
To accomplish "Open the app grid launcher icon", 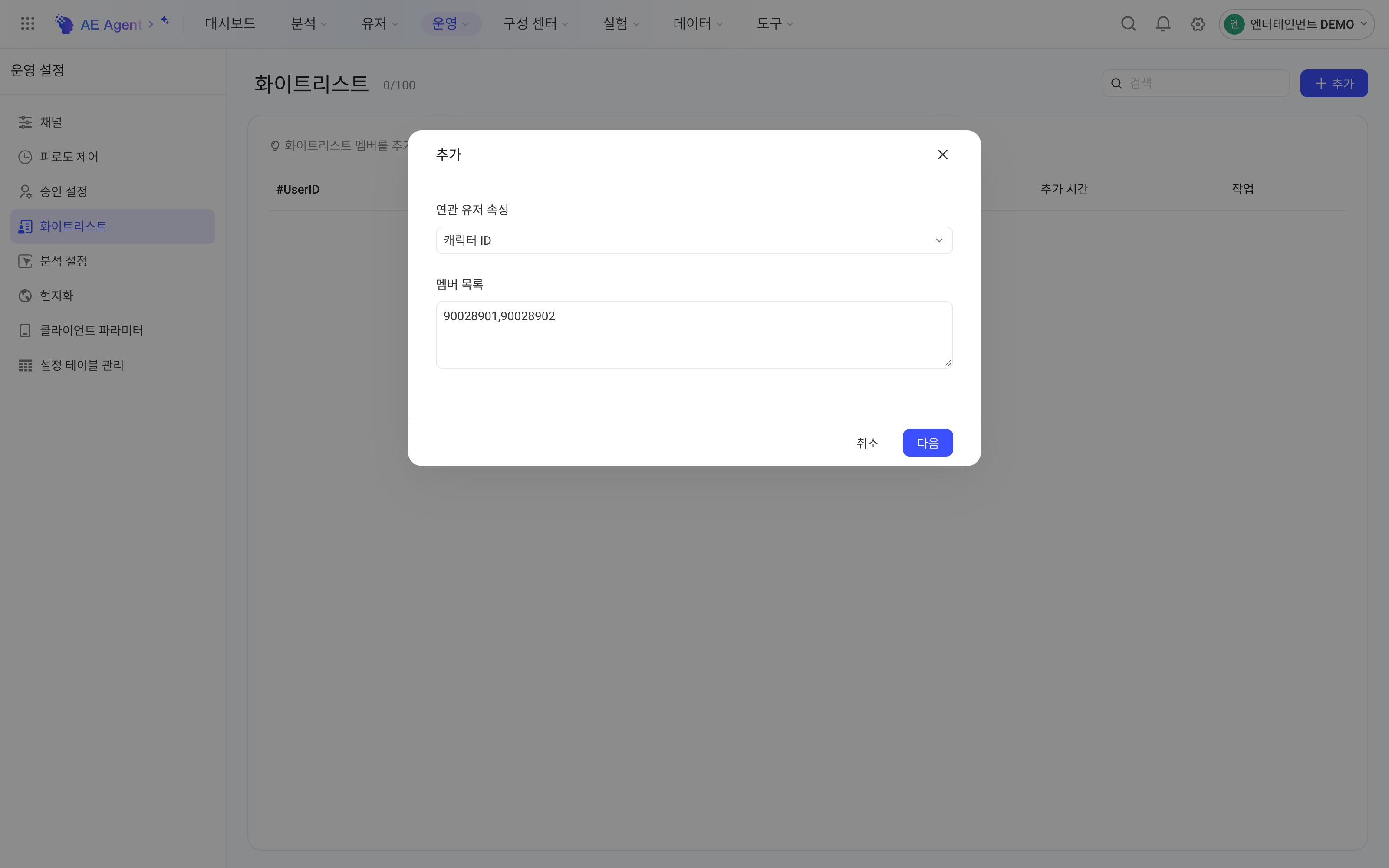I will [x=27, y=23].
